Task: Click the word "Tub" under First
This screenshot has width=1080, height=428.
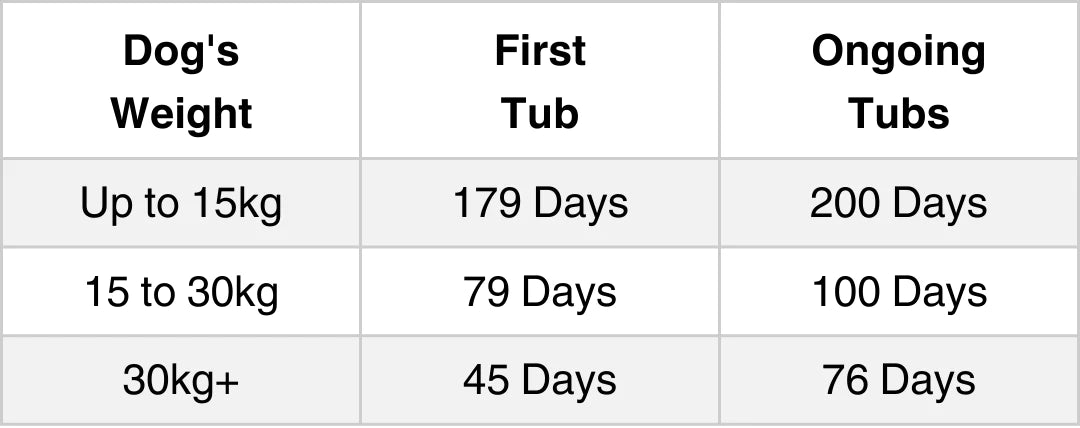Action: [540, 113]
